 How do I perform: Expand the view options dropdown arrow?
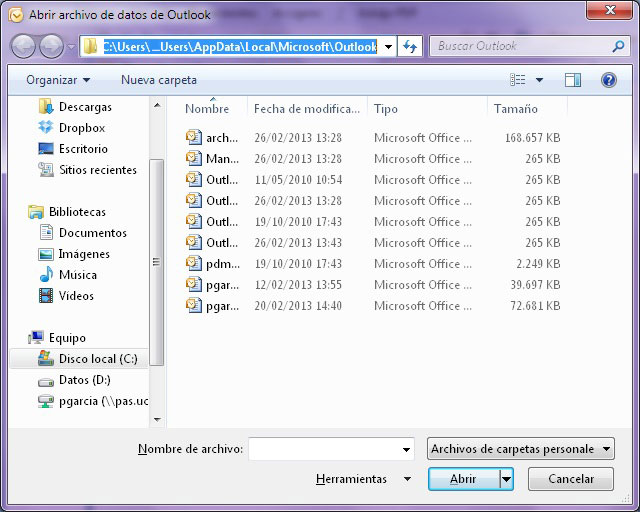(x=539, y=80)
